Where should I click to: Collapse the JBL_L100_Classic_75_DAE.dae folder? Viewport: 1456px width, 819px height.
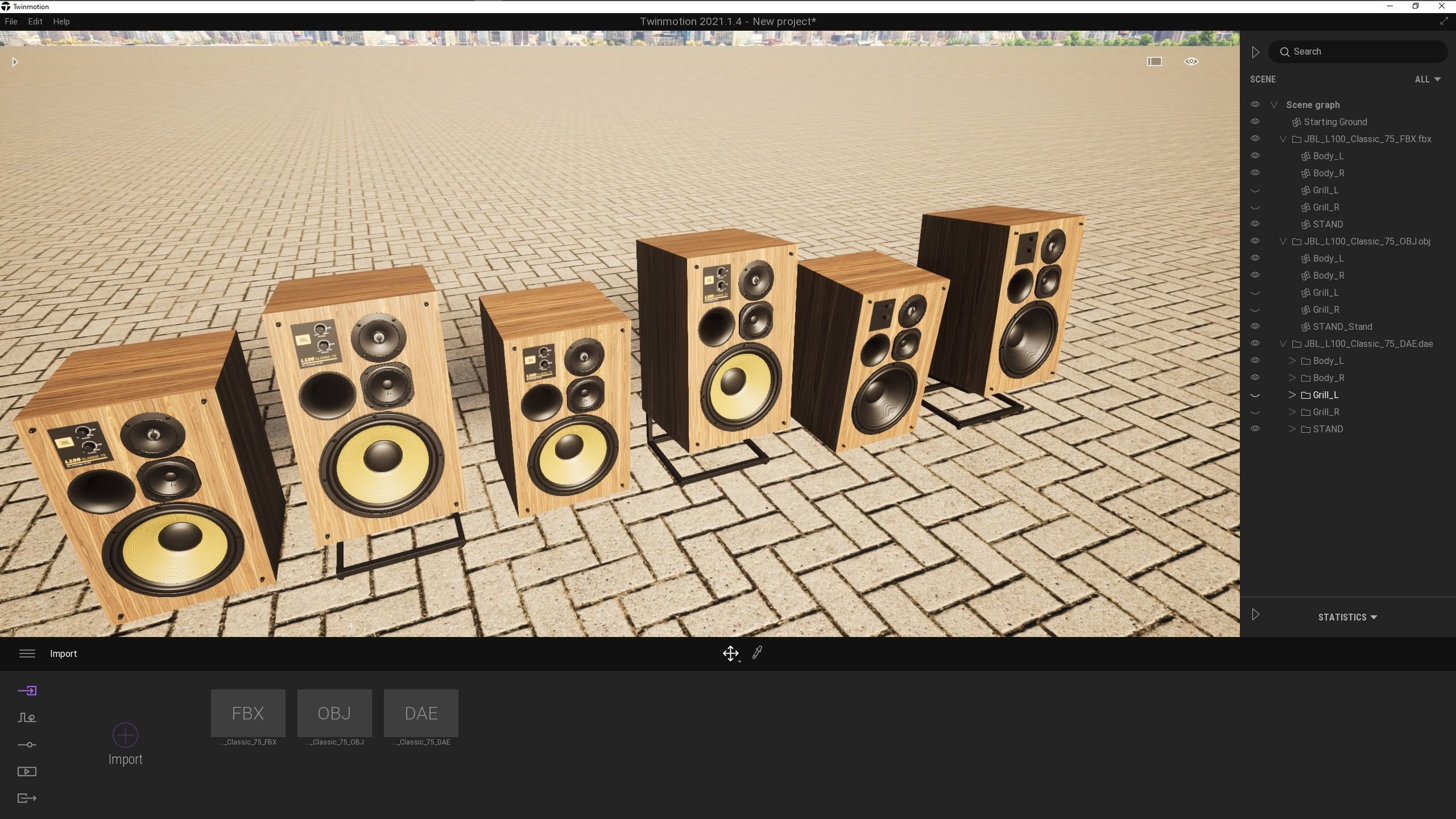1283,344
